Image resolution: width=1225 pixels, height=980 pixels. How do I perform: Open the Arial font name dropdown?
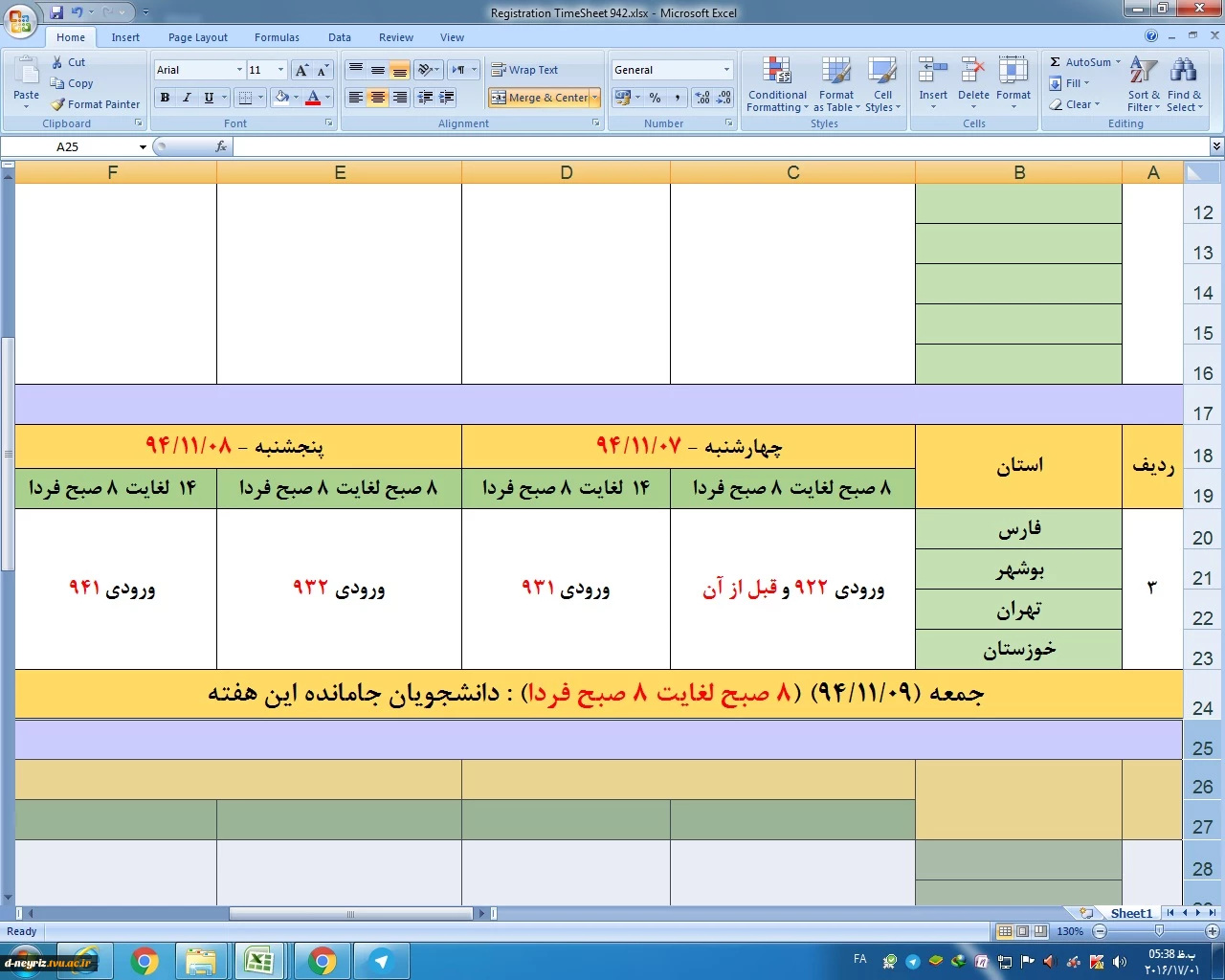[239, 70]
